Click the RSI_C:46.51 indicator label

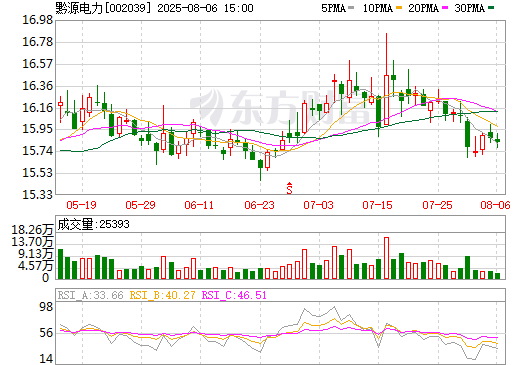point(234,295)
